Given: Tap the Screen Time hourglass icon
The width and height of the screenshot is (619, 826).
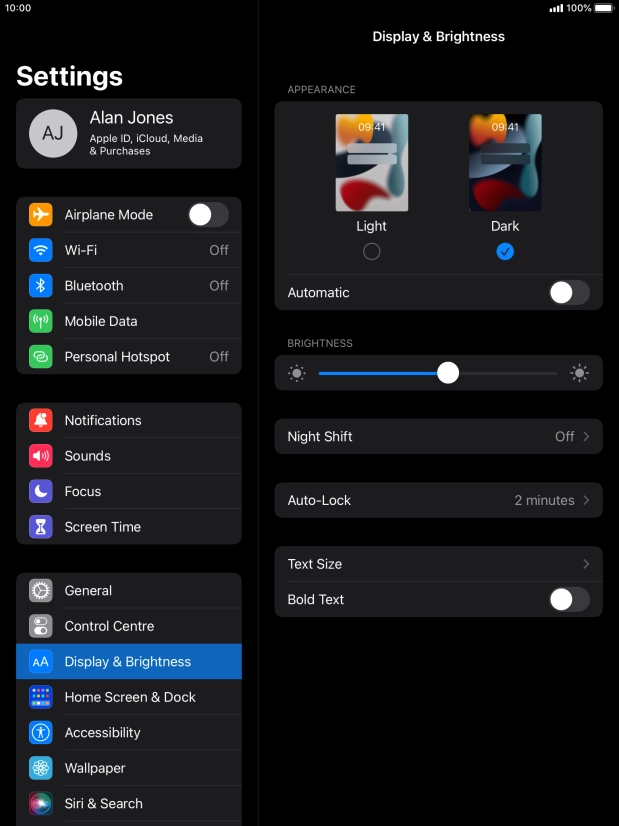Looking at the screenshot, I should click(41, 527).
